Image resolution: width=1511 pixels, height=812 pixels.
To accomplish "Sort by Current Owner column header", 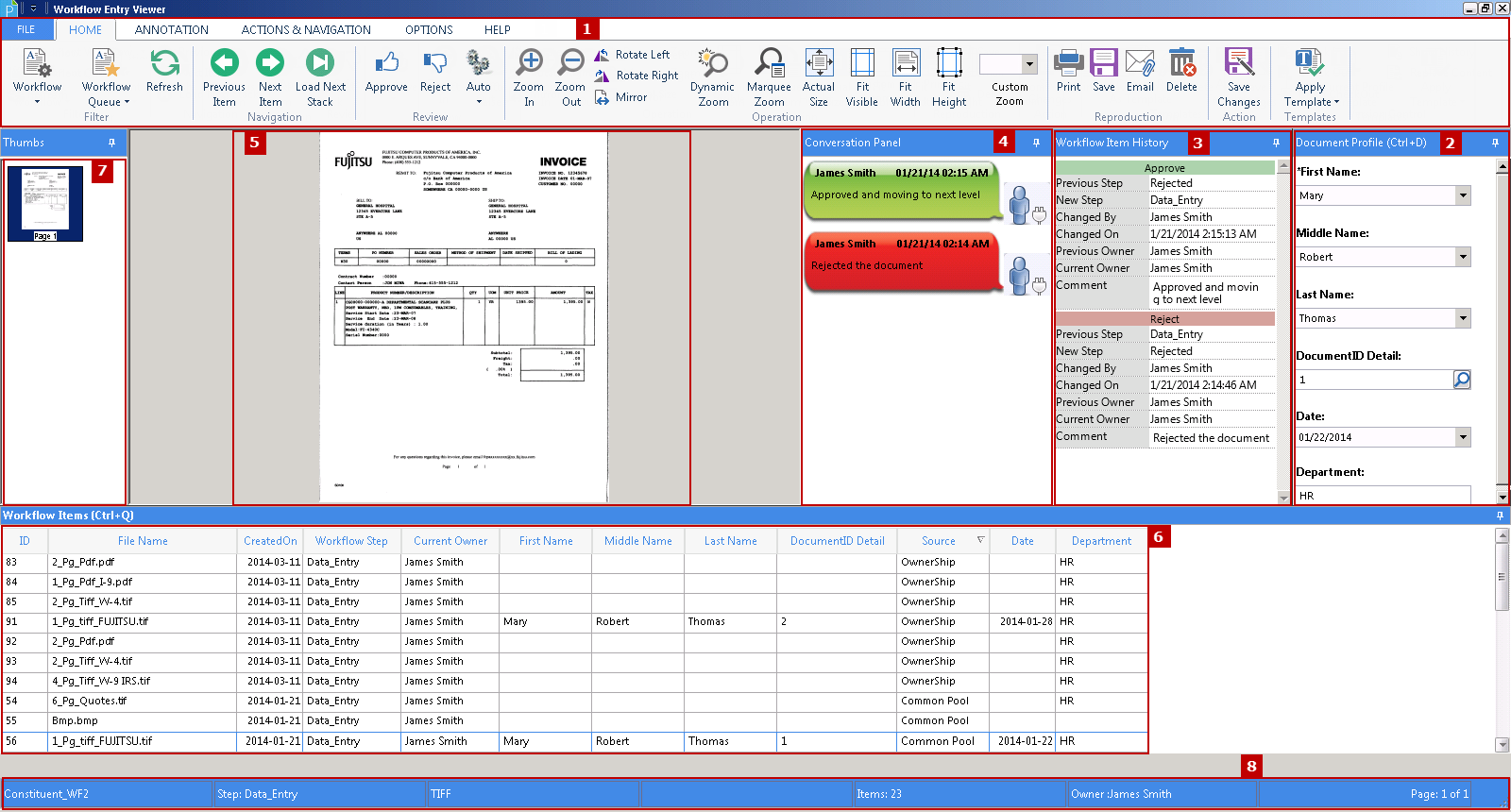I will tap(450, 541).
